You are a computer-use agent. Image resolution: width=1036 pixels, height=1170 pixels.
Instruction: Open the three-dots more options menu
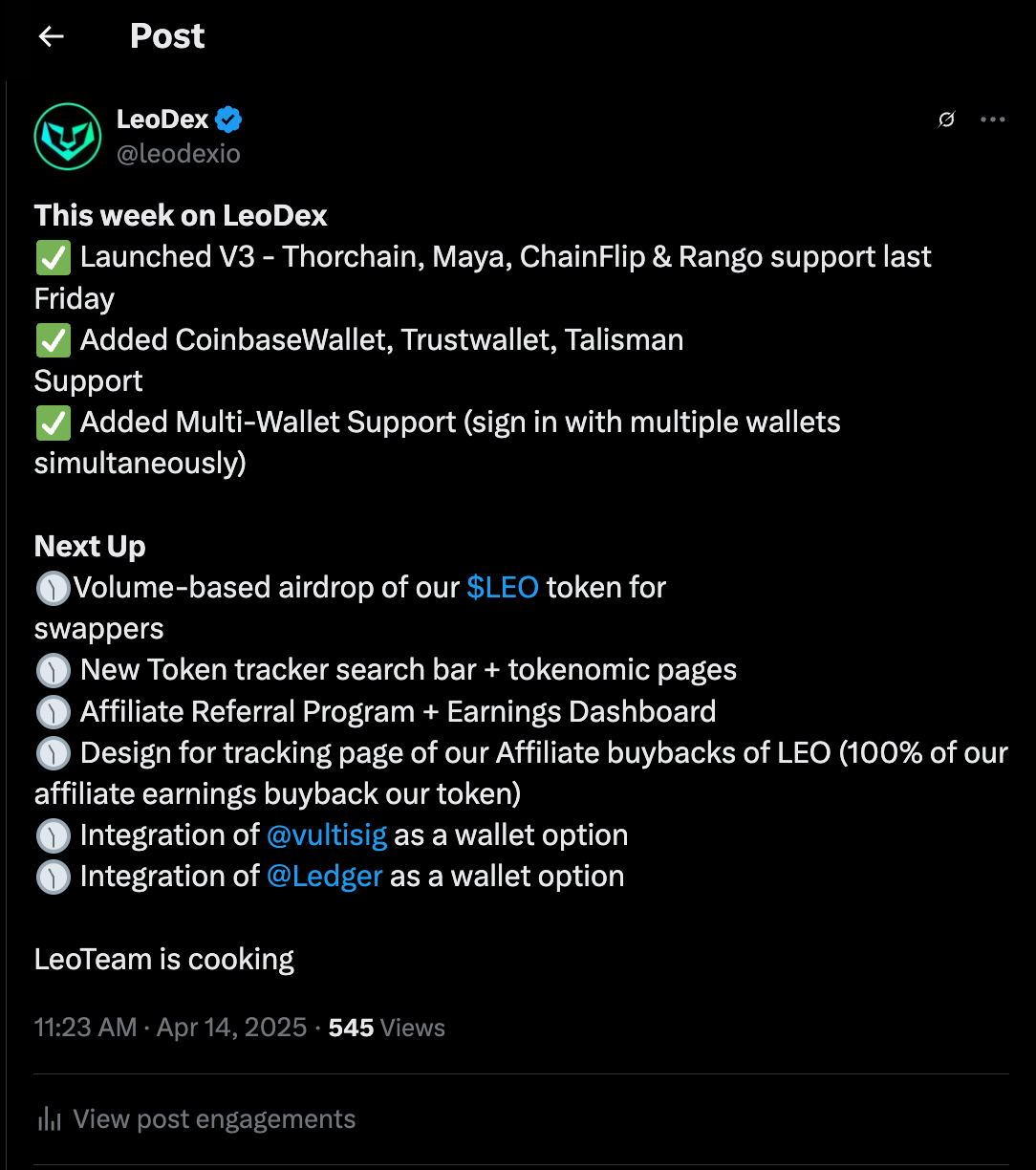(993, 119)
